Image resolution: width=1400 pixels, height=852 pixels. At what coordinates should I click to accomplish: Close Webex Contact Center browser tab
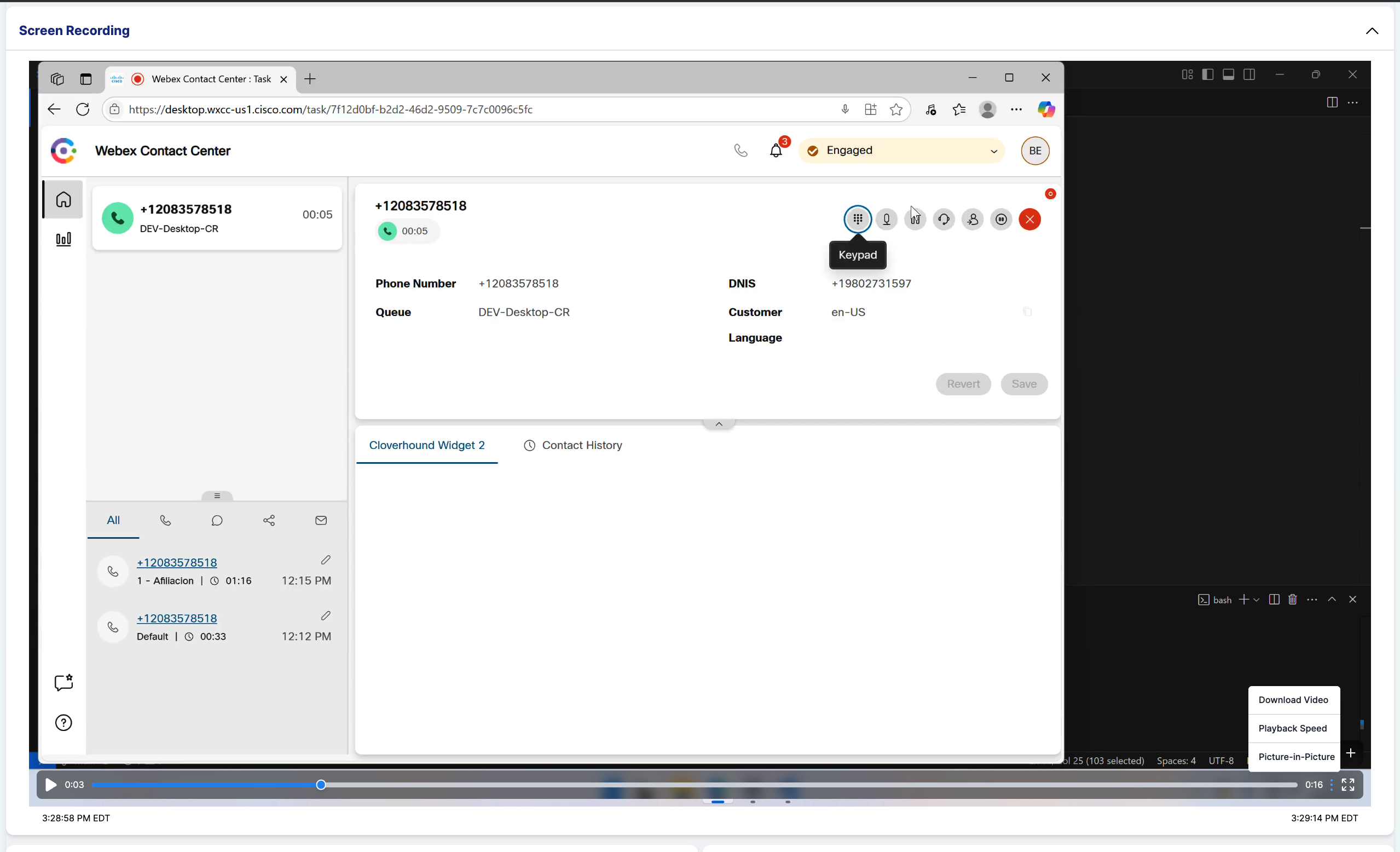(x=284, y=79)
